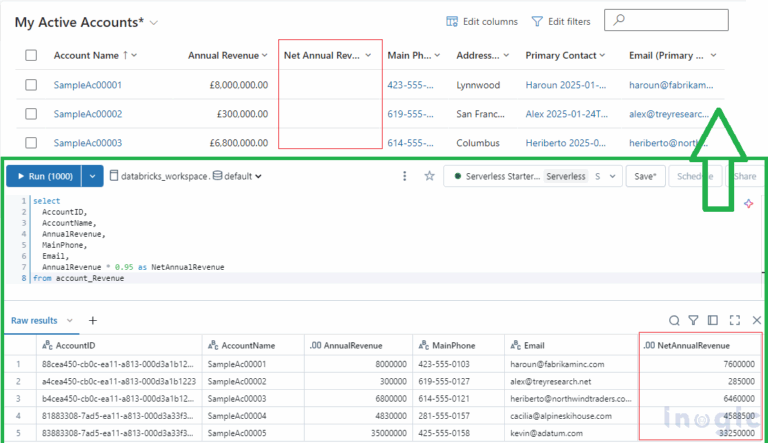Check the SampleAc00002 row checkbox

[x=31, y=114]
